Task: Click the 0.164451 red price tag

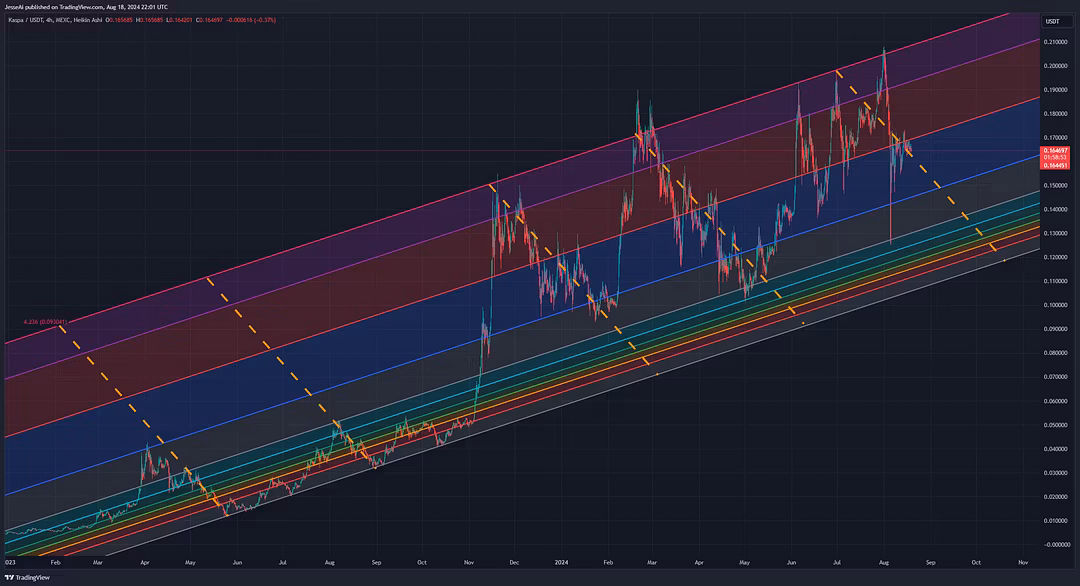Action: [x=1054, y=165]
